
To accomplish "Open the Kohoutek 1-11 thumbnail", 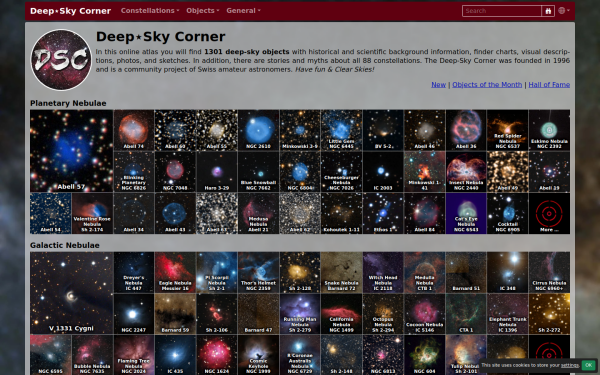I will (341, 213).
